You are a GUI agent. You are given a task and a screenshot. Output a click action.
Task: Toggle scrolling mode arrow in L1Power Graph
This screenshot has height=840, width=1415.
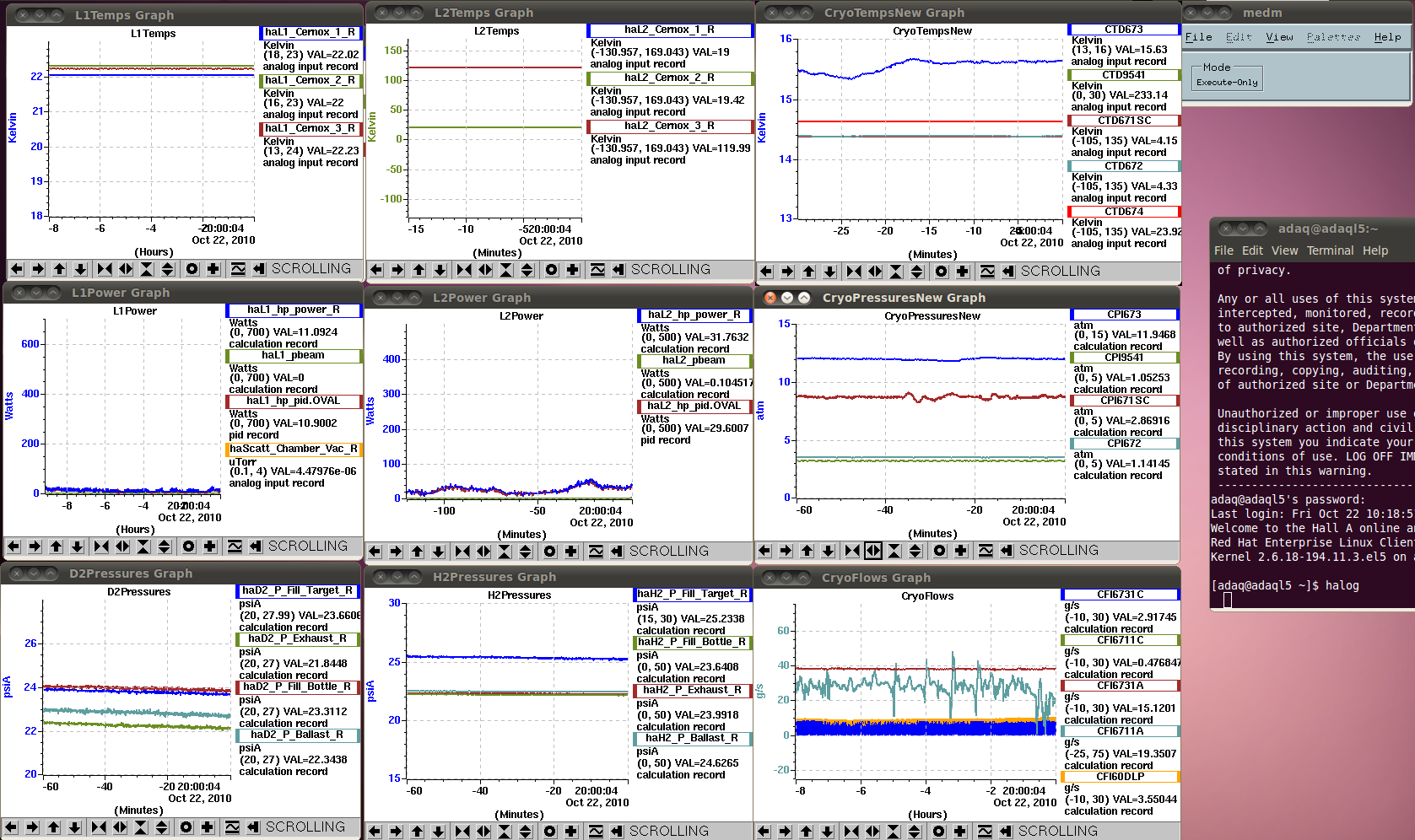256,547
